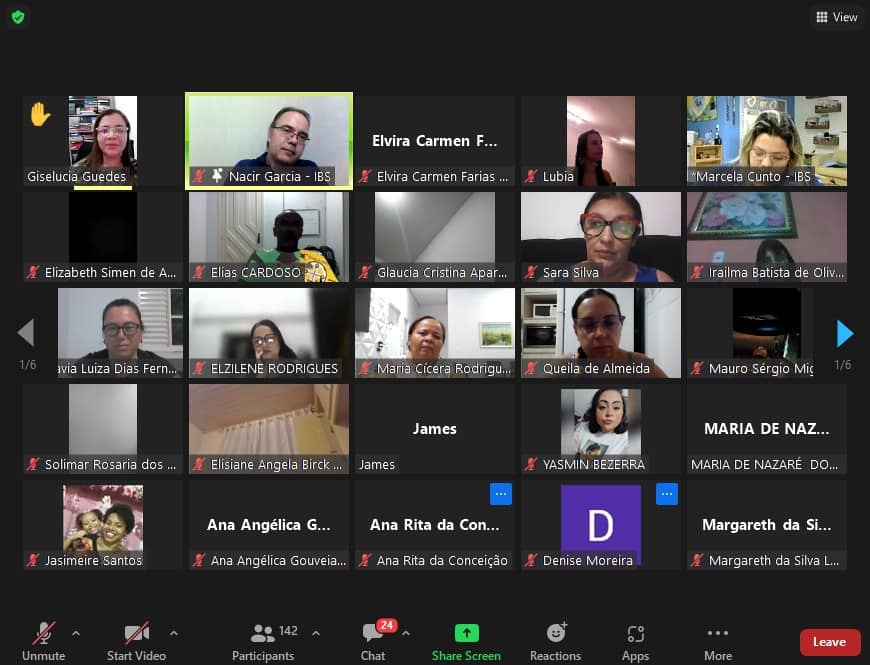Go to previous gallery page with left arrow
The width and height of the screenshot is (870, 665).
coord(26,333)
